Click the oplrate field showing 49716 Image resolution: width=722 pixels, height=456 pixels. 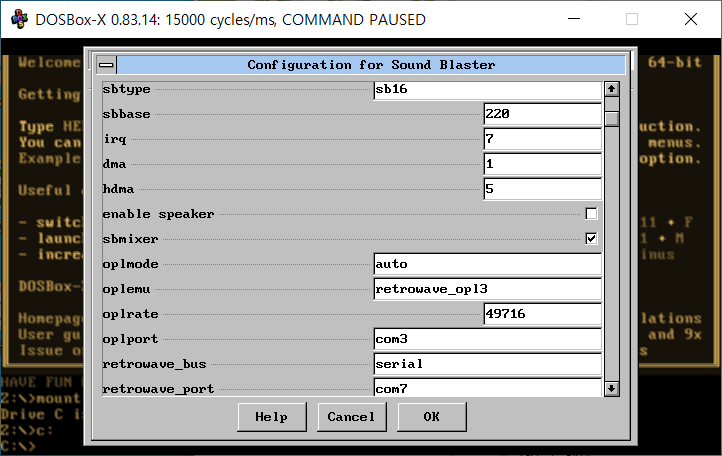pyautogui.click(x=542, y=314)
